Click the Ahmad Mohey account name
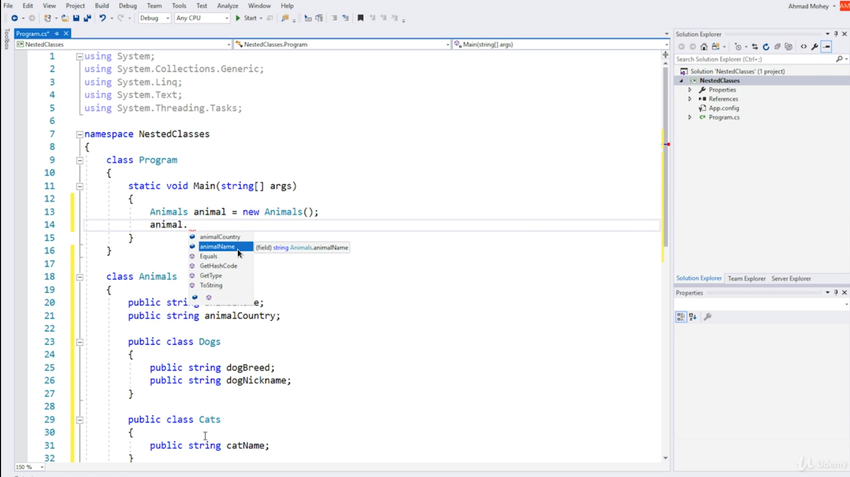 [808, 6]
